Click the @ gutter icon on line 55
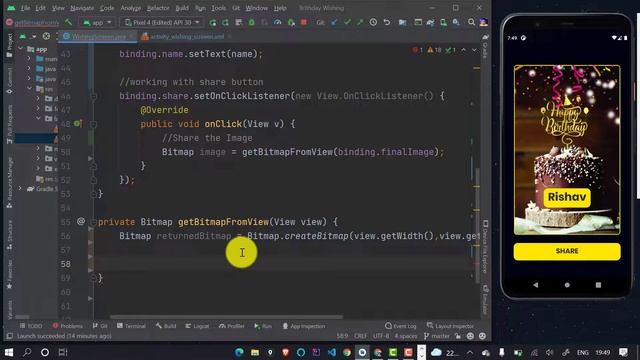Screen dimensions: 640x360 [81, 221]
